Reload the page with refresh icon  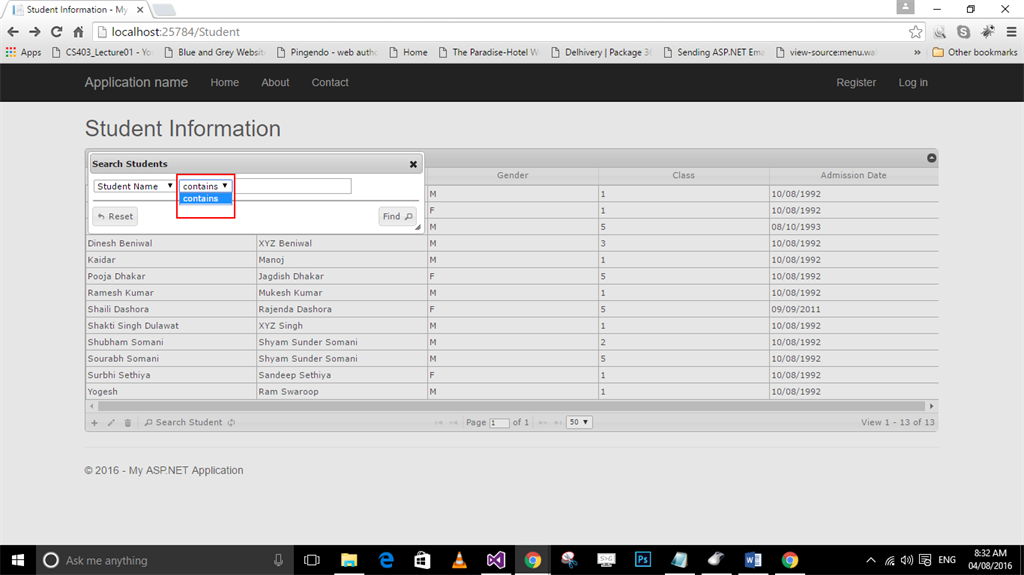click(57, 31)
